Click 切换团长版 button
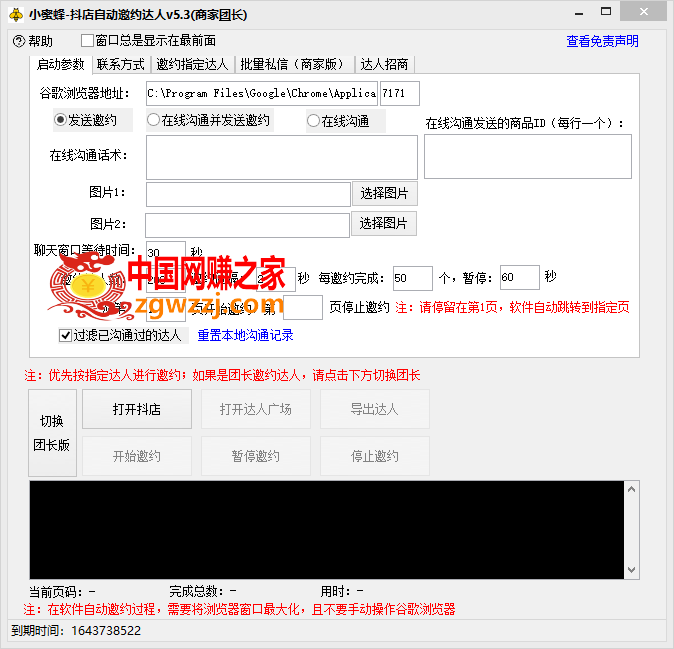 tap(52, 433)
